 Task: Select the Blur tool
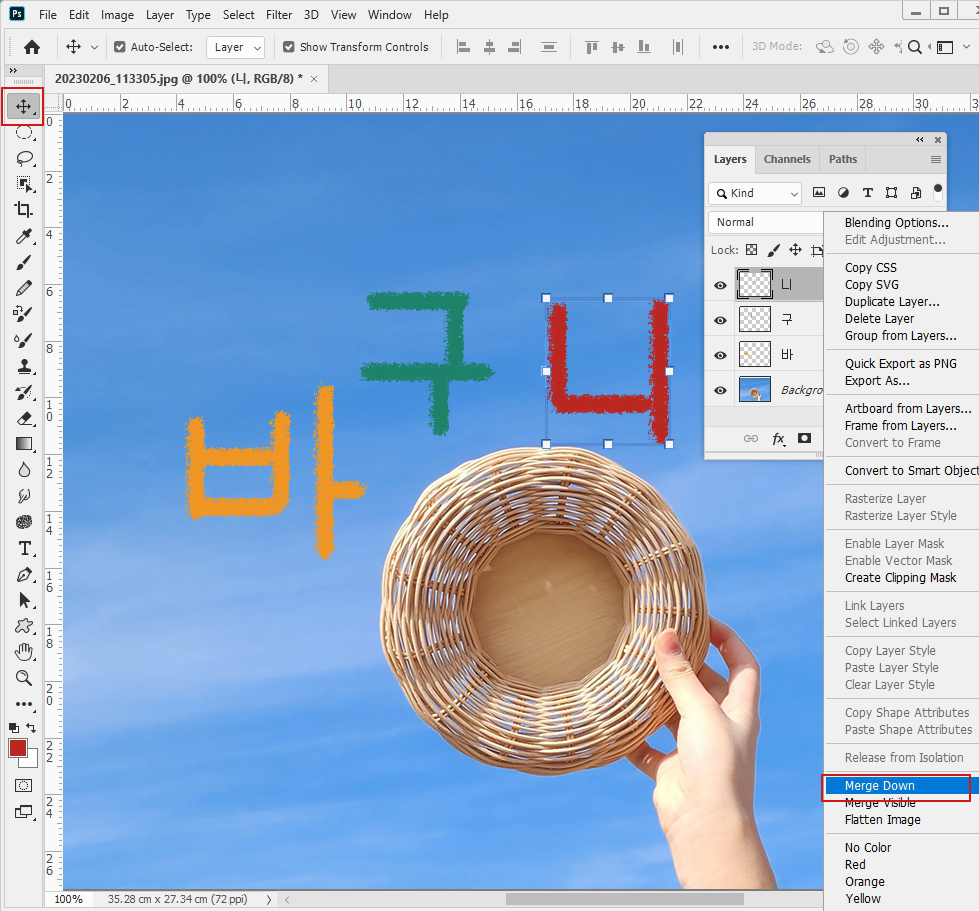pos(24,470)
